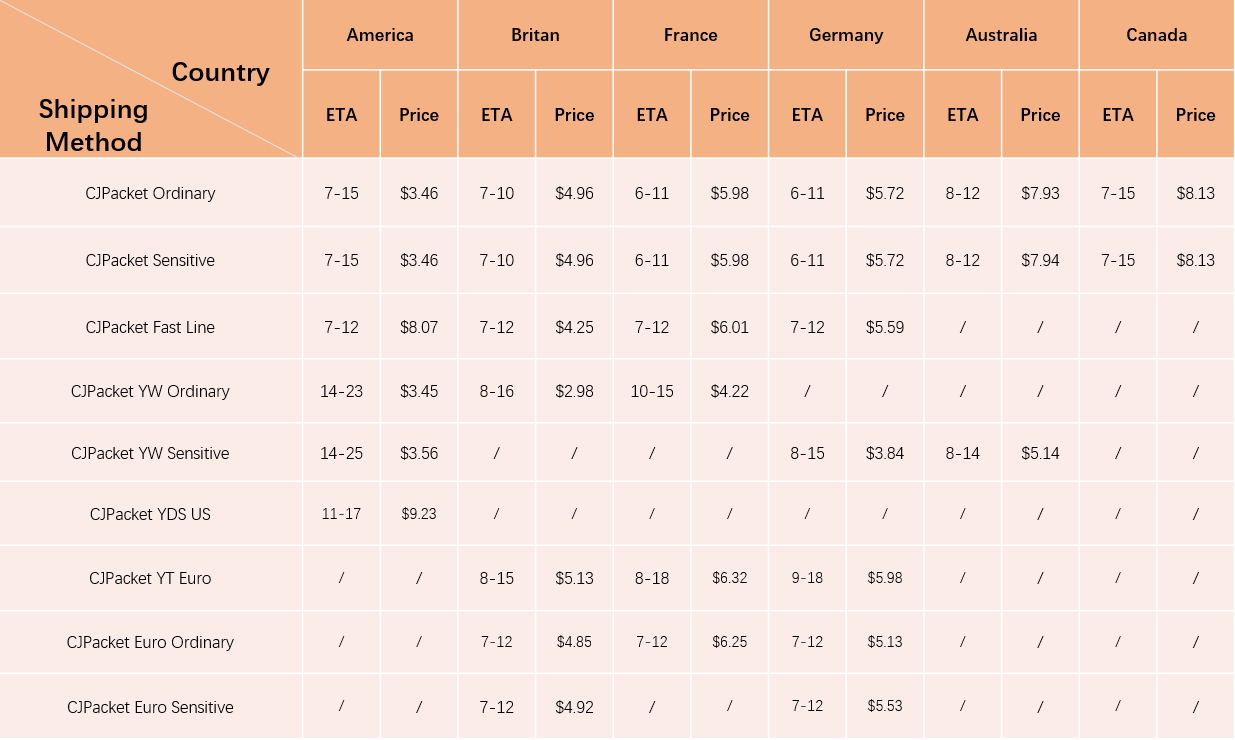
Task: Click the $2.98 Britan price cell
Action: [x=574, y=391]
